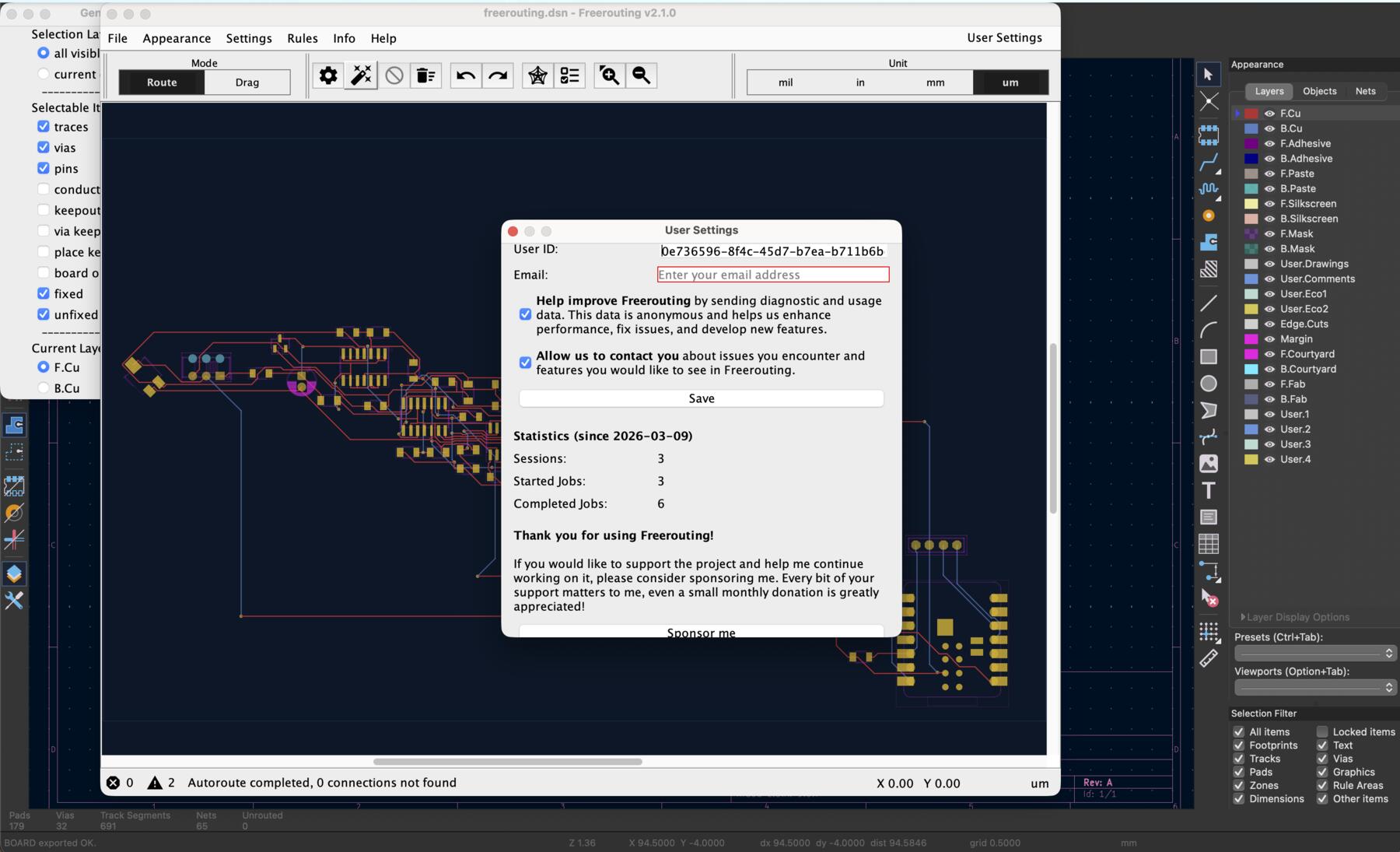Open the Presets dropdown
The image size is (1400, 852).
click(1314, 653)
